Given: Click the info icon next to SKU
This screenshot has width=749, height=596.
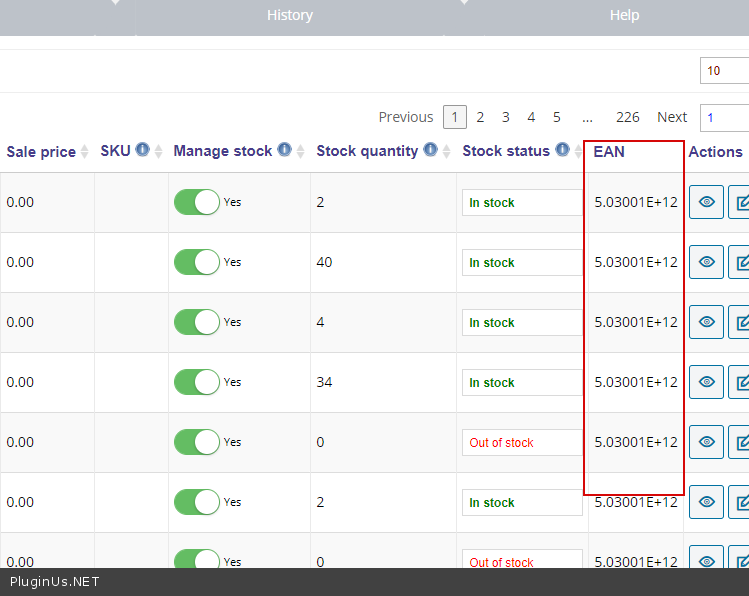Looking at the screenshot, I should click(x=142, y=150).
